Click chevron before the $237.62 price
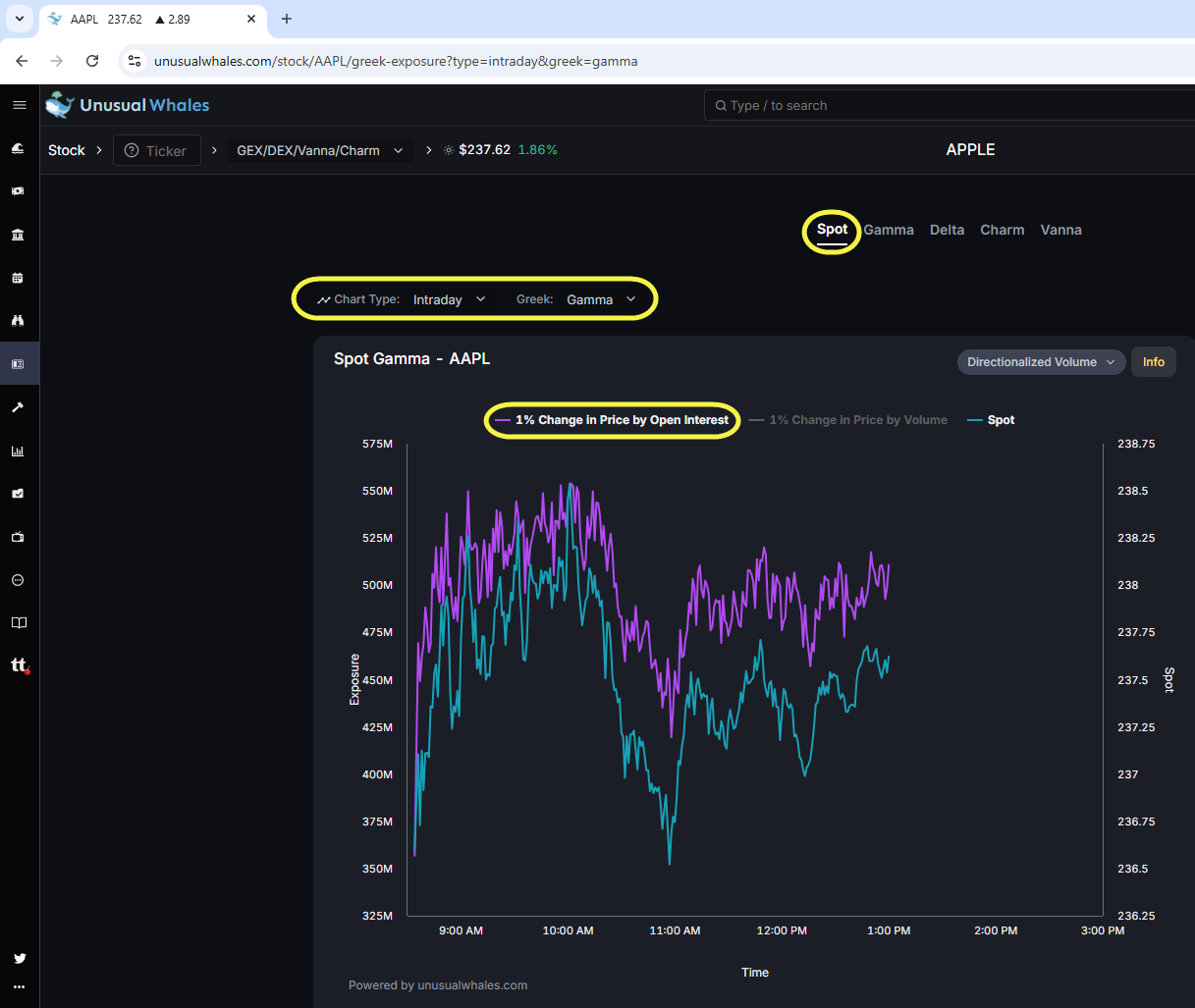 coord(429,150)
